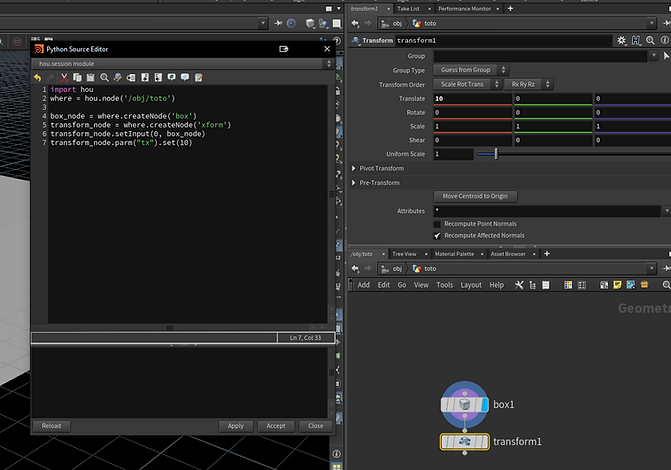
Task: Click the find and replace icon
Action: [x=117, y=77]
